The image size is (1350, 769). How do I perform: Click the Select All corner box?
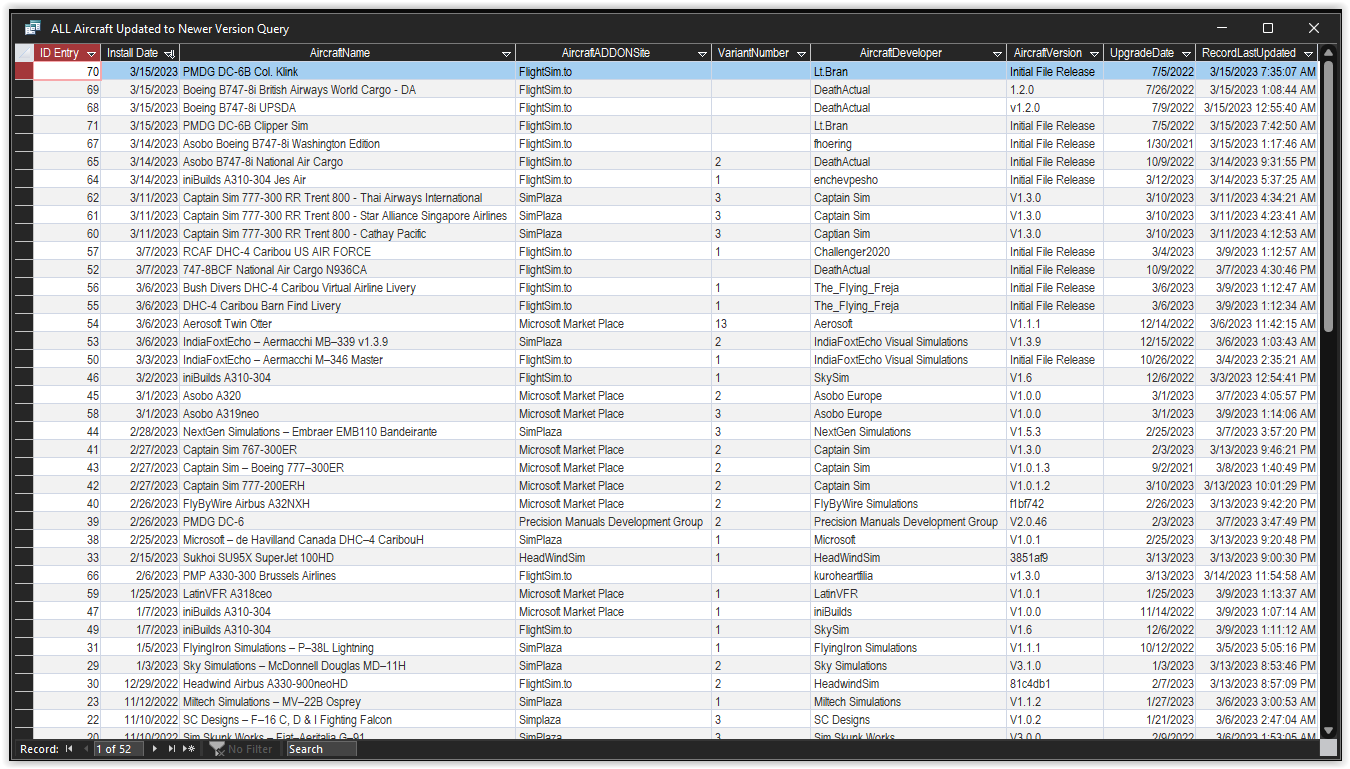pos(24,53)
